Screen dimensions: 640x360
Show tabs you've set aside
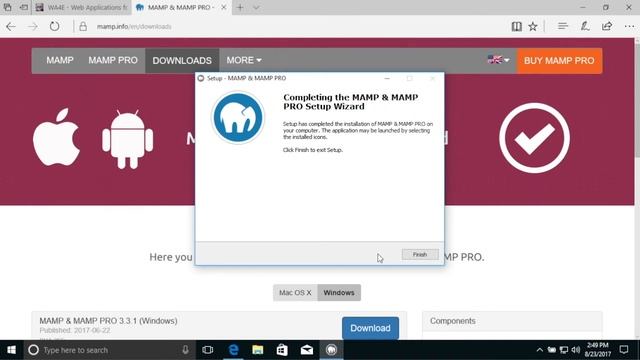8,7
